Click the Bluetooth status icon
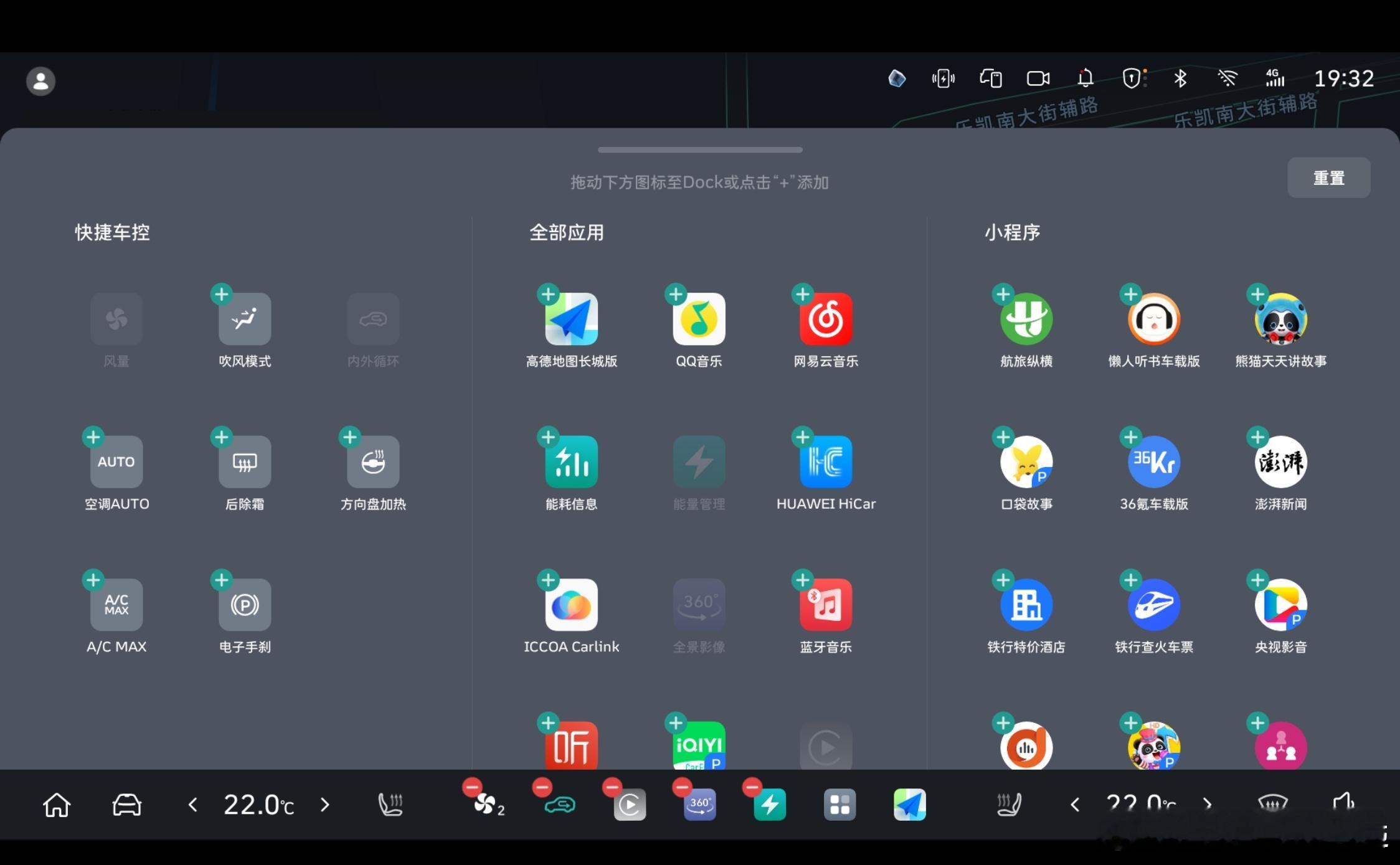 pyautogui.click(x=1180, y=78)
